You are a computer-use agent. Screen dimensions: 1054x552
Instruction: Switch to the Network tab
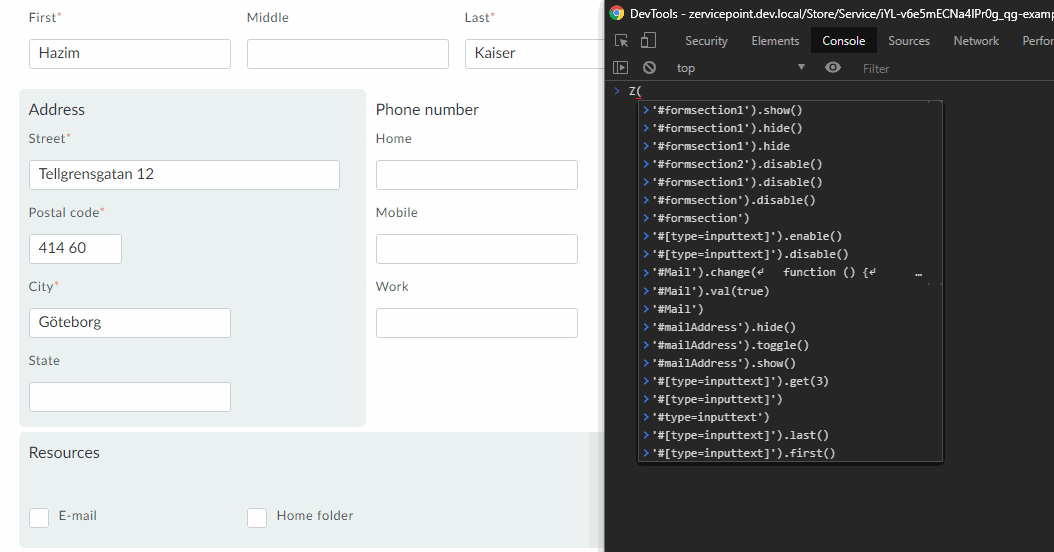[976, 41]
